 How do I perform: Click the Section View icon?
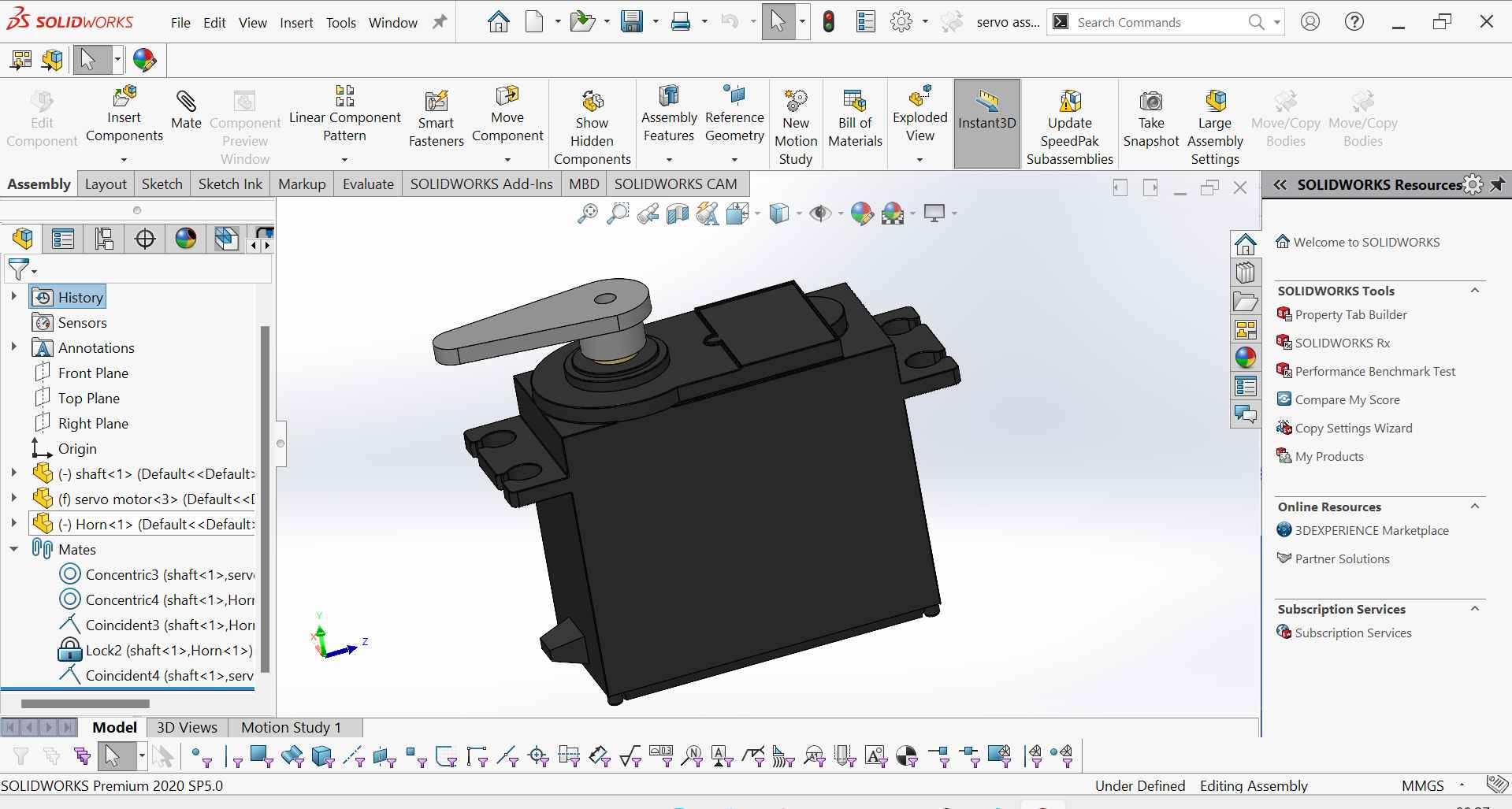(x=678, y=213)
